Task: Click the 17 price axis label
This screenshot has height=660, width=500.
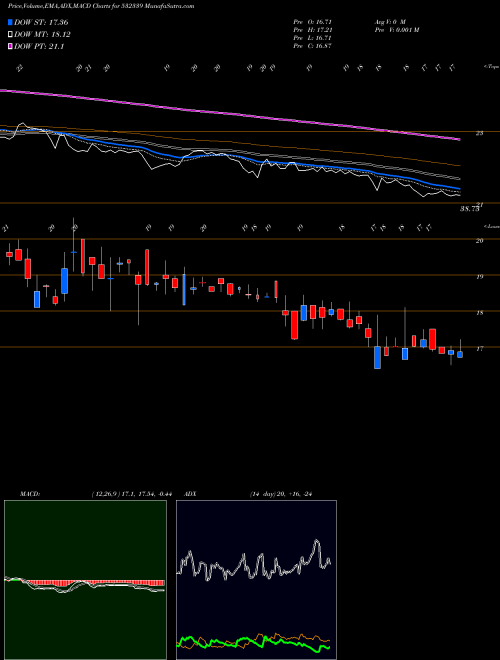Action: [479, 349]
